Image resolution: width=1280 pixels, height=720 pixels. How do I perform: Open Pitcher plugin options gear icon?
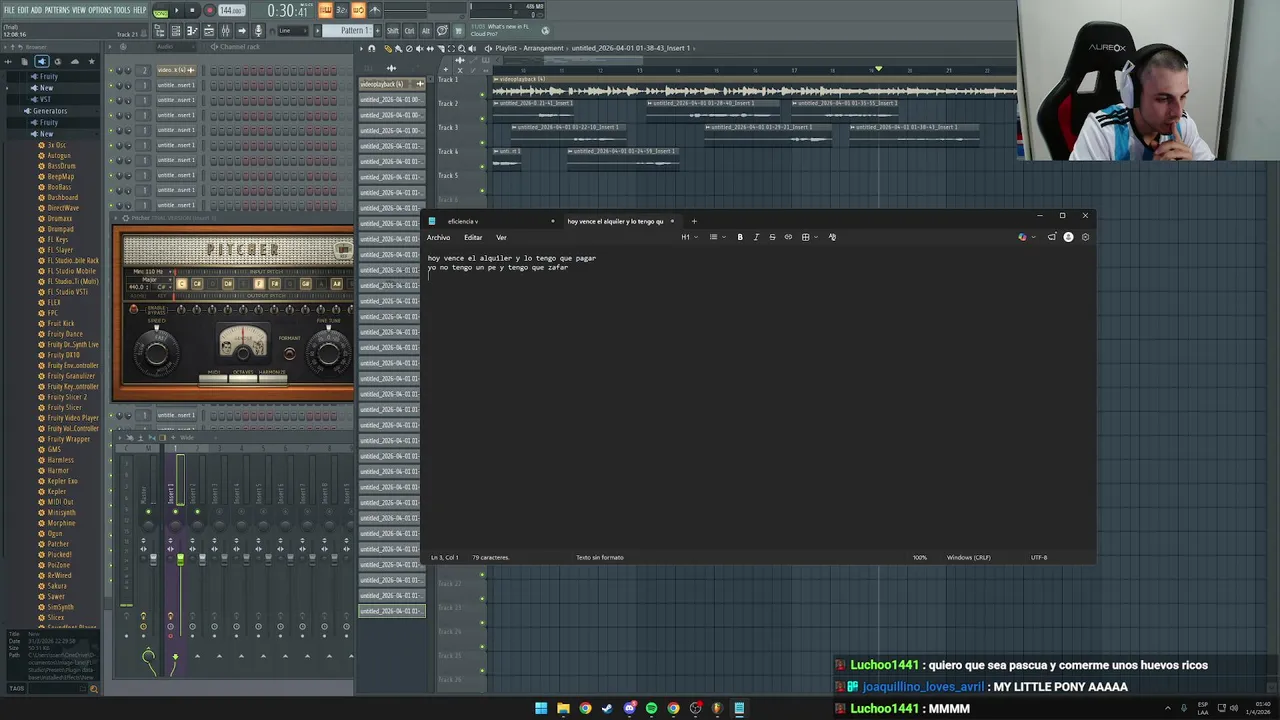click(x=125, y=218)
